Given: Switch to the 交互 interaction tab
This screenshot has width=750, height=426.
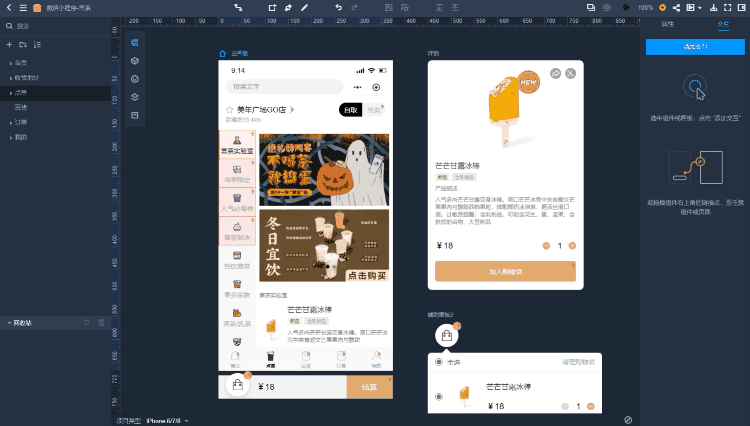Looking at the screenshot, I should coord(723,24).
